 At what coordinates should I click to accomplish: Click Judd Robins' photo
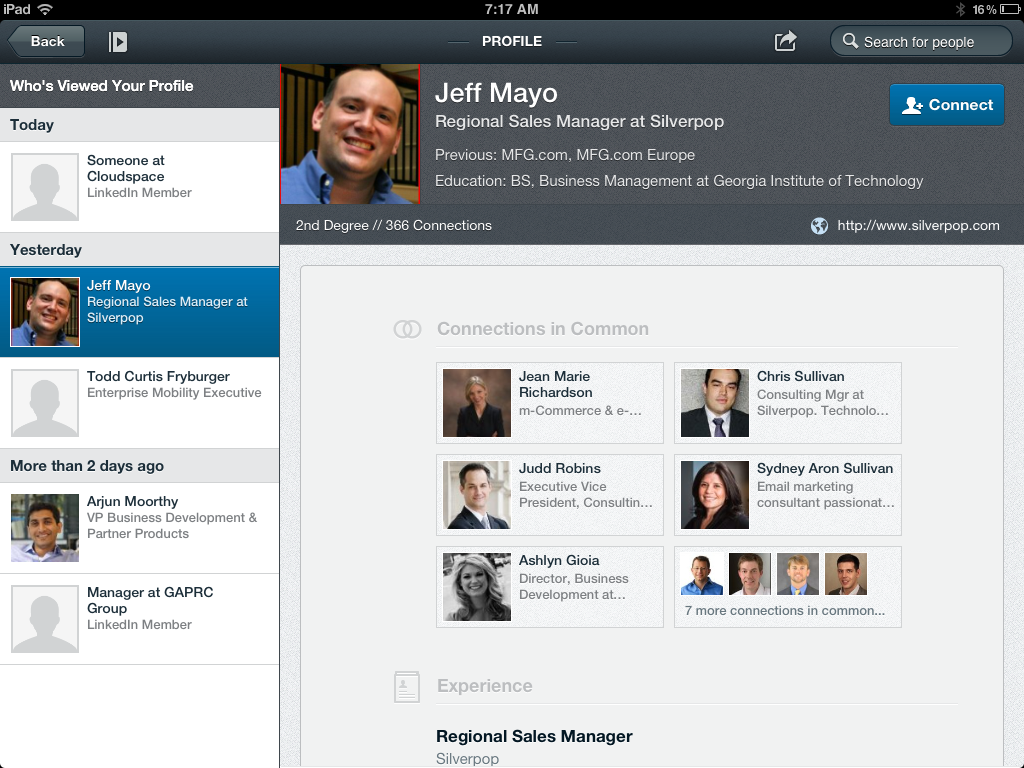coord(477,495)
